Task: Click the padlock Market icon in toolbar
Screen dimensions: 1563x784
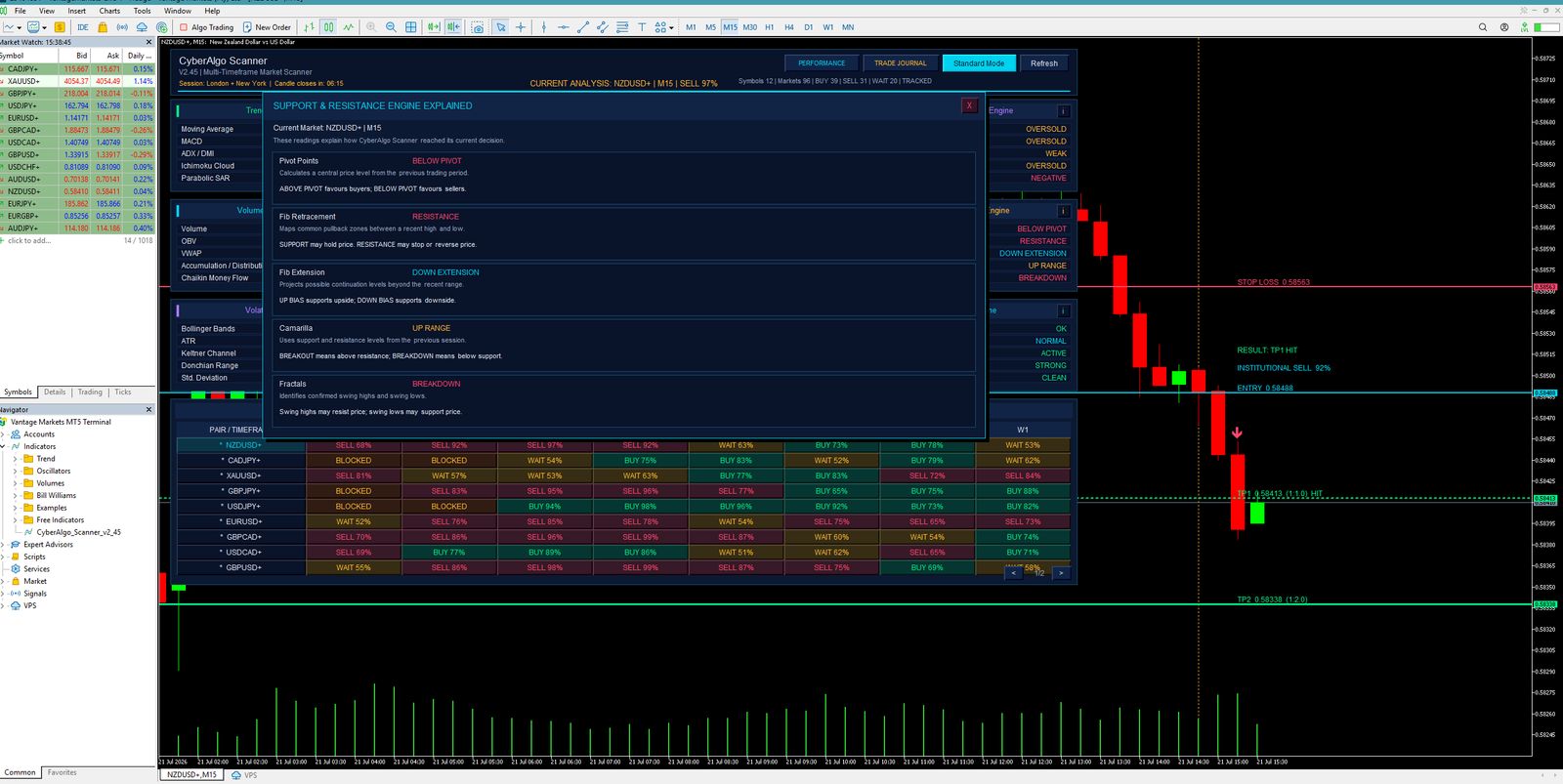Action: [x=103, y=27]
